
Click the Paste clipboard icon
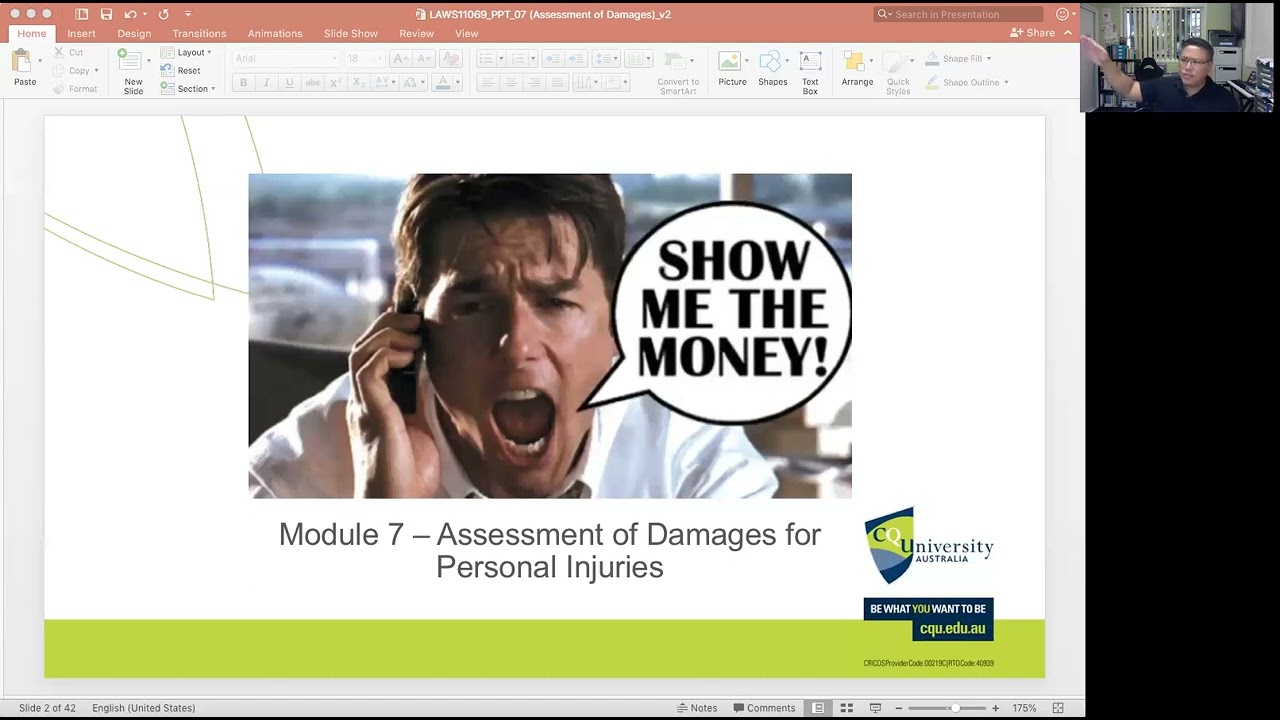22,62
